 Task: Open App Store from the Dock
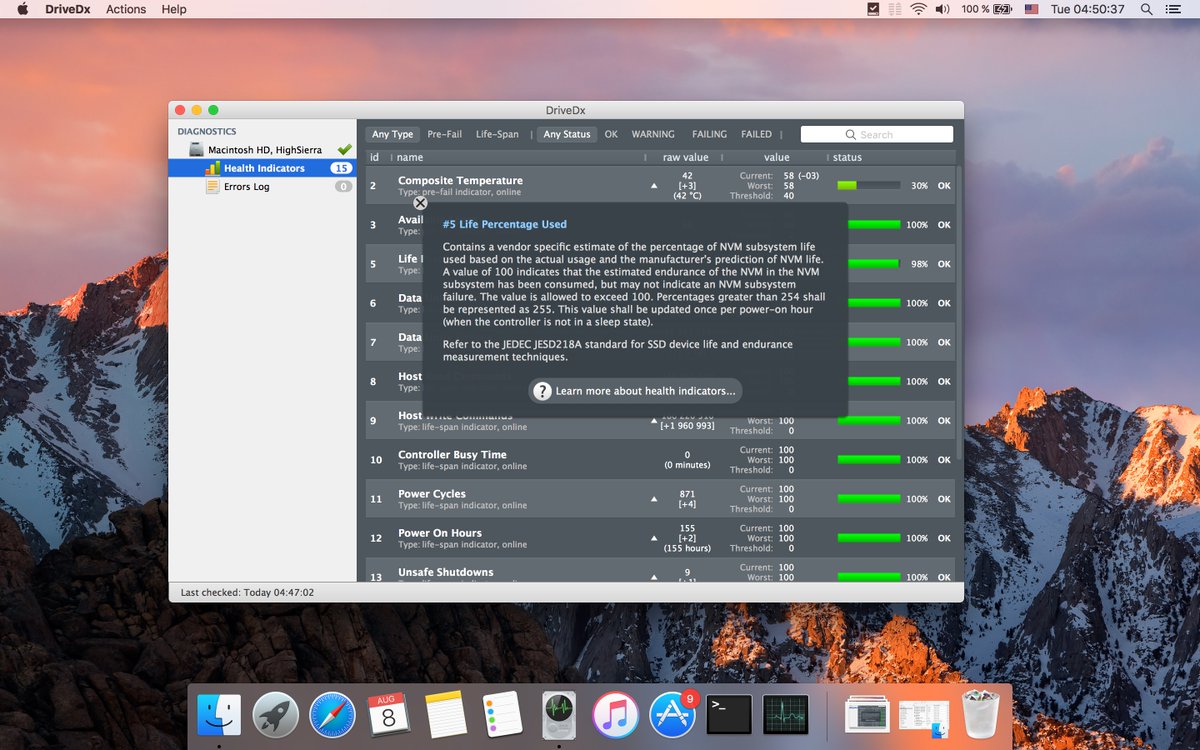(x=672, y=715)
